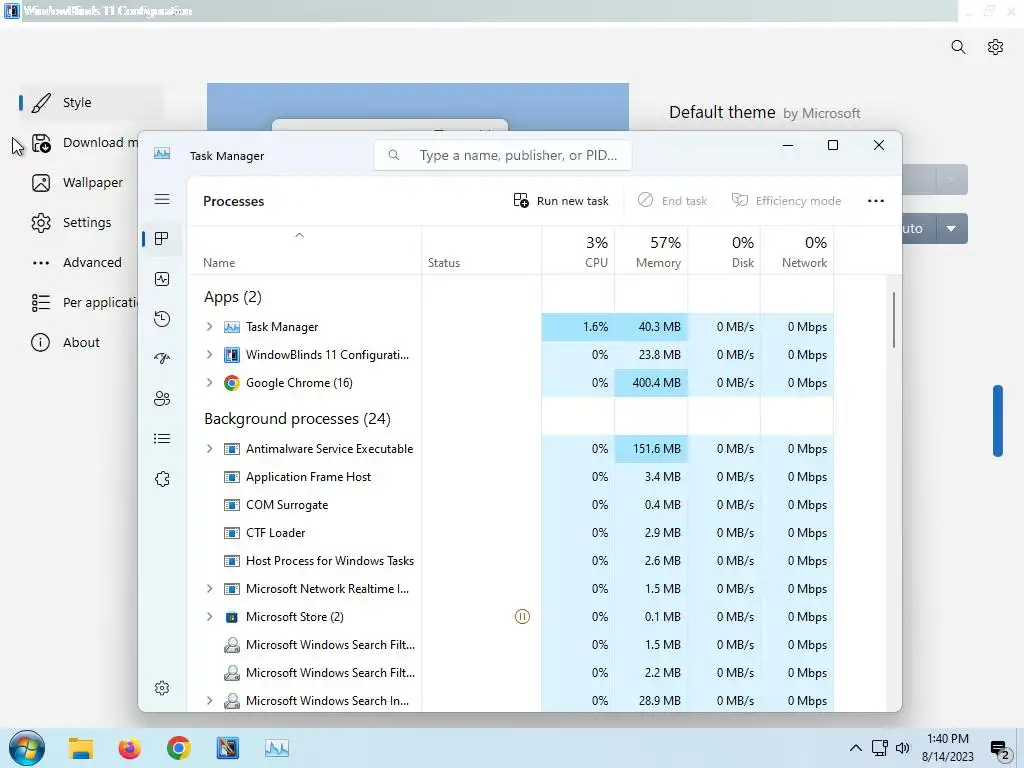Screen dimensions: 1024x768
Task: Click network icon in system tray
Action: click(880, 748)
